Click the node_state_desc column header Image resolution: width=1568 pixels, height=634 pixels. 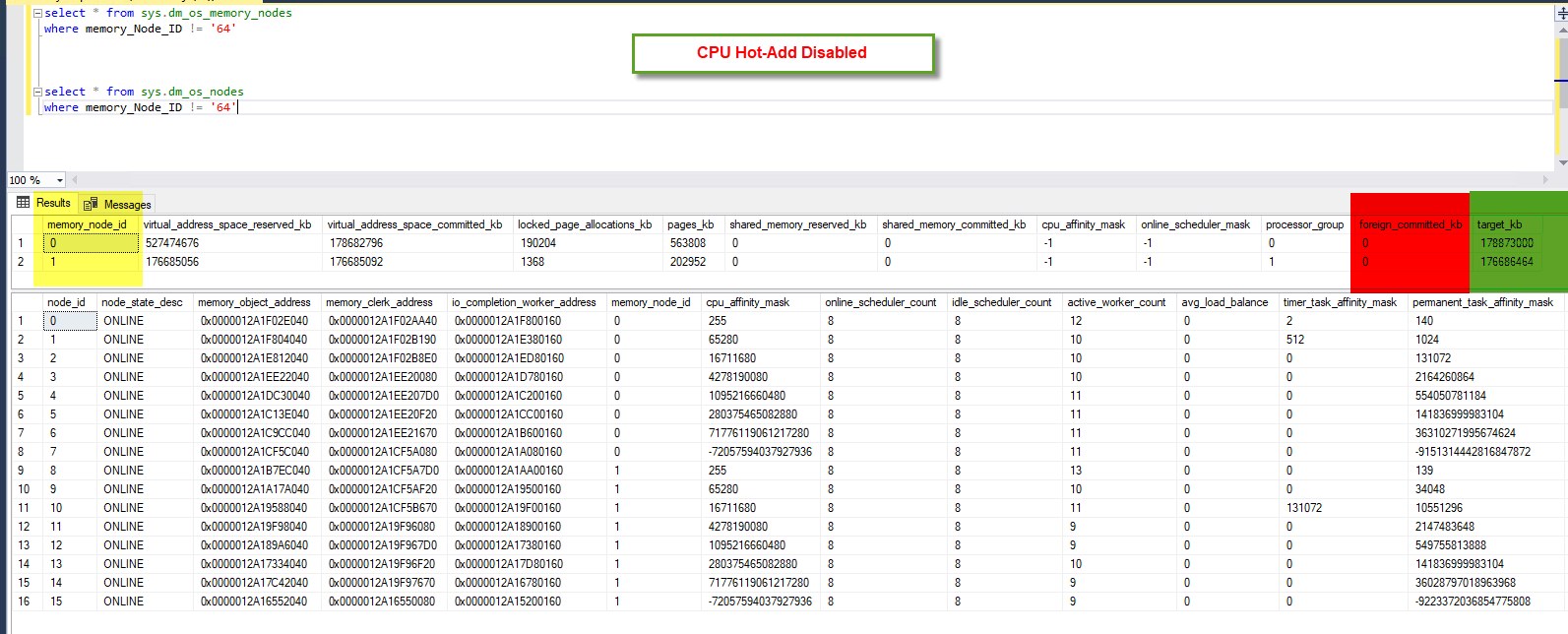[x=142, y=302]
